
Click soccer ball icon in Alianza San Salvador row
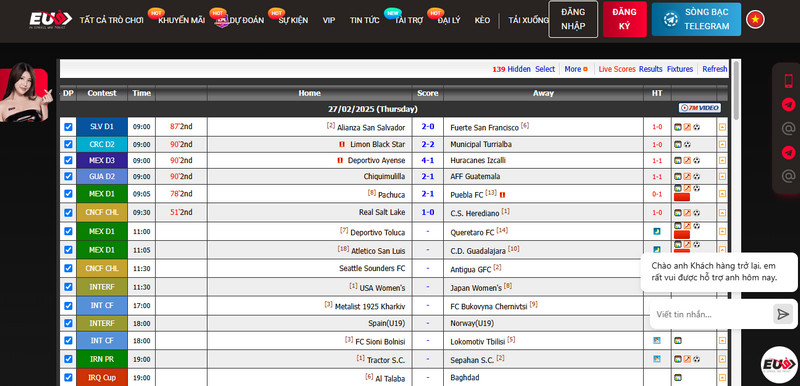[696, 127]
